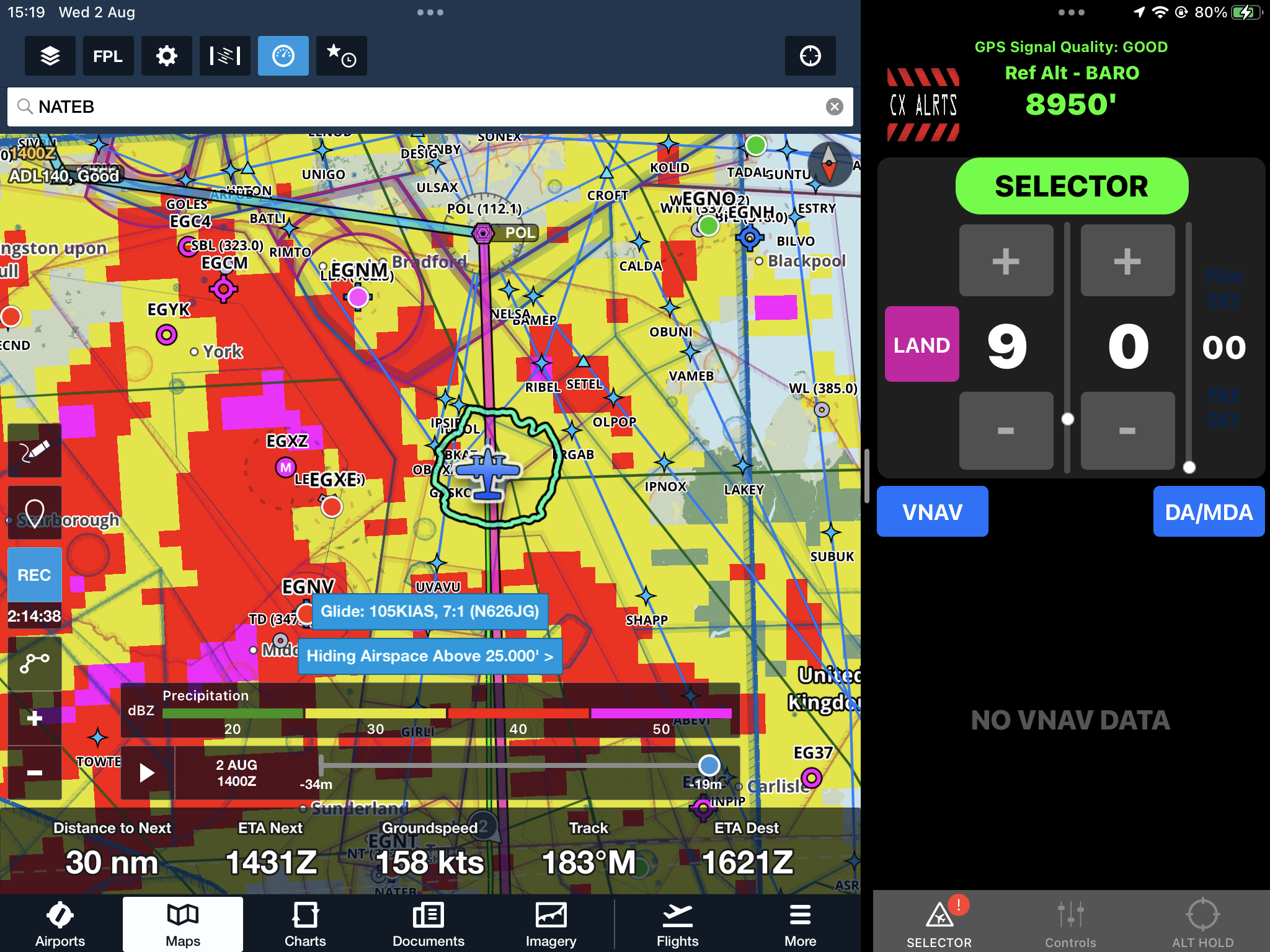Tap the Track instrument field
Viewport: 1270px width, 952px height.
click(588, 850)
